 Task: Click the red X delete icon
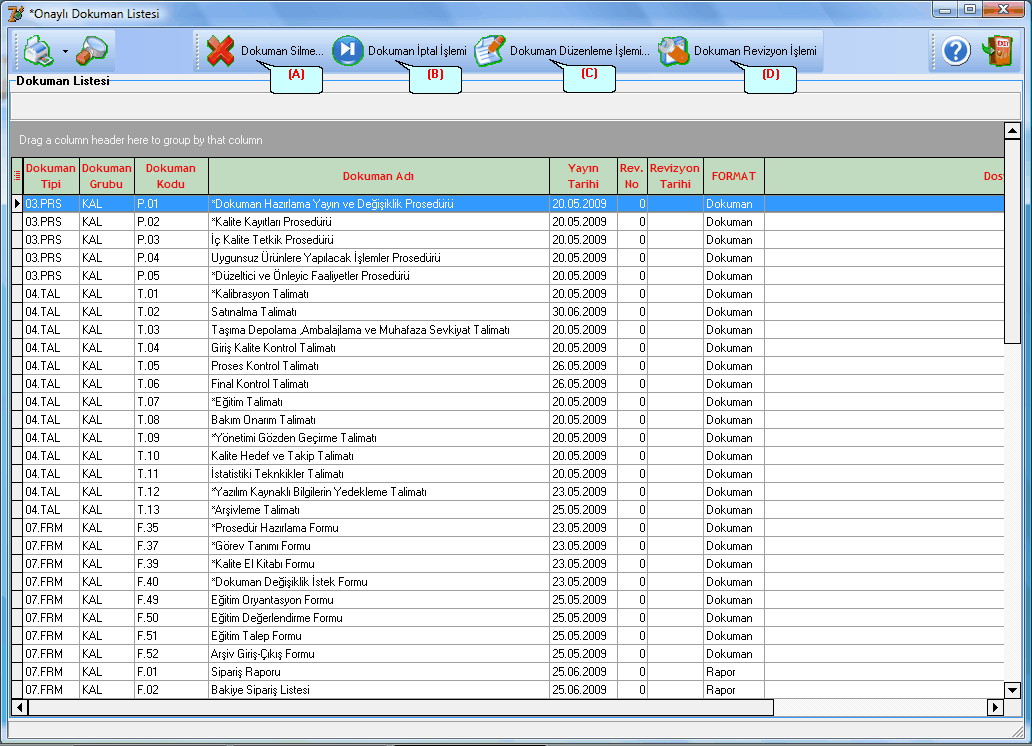220,51
